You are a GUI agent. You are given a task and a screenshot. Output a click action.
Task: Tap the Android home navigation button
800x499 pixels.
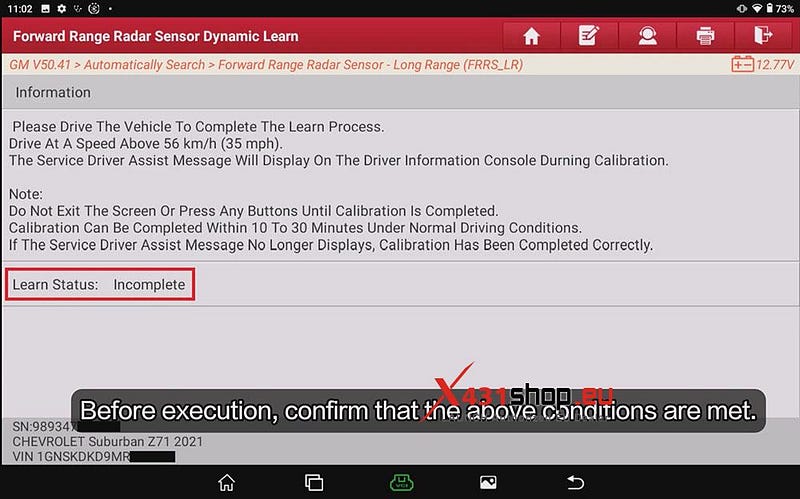pyautogui.click(x=227, y=482)
